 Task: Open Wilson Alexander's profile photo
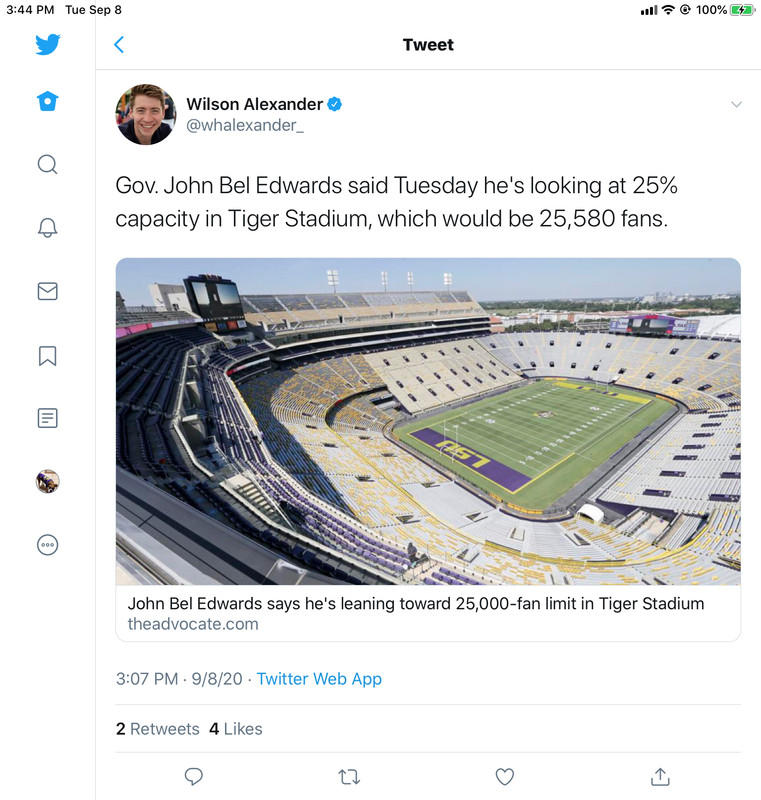pyautogui.click(x=146, y=115)
